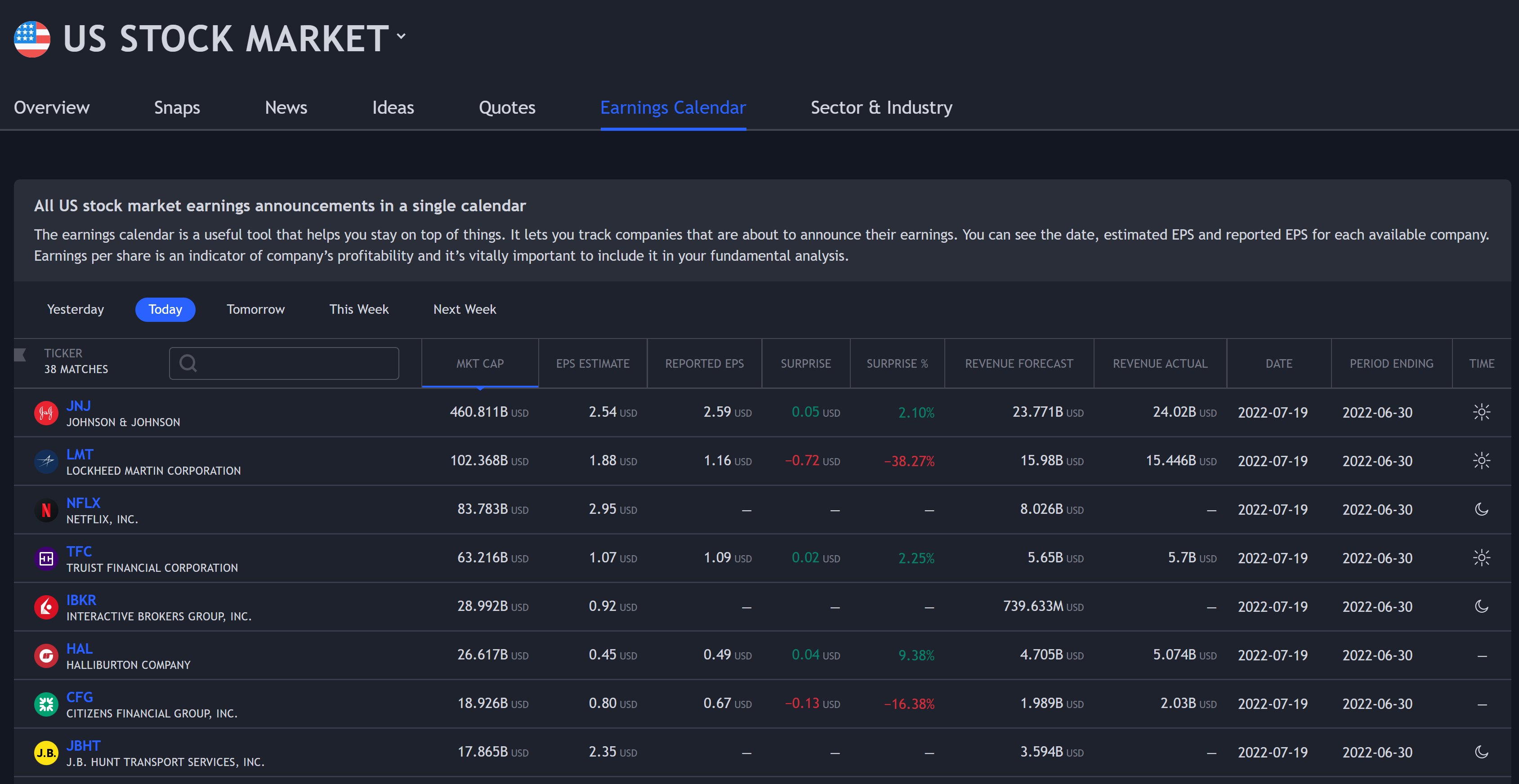Sort by REVENUE FORECAST column
Viewport: 1519px width, 784px height.
[x=1019, y=364]
